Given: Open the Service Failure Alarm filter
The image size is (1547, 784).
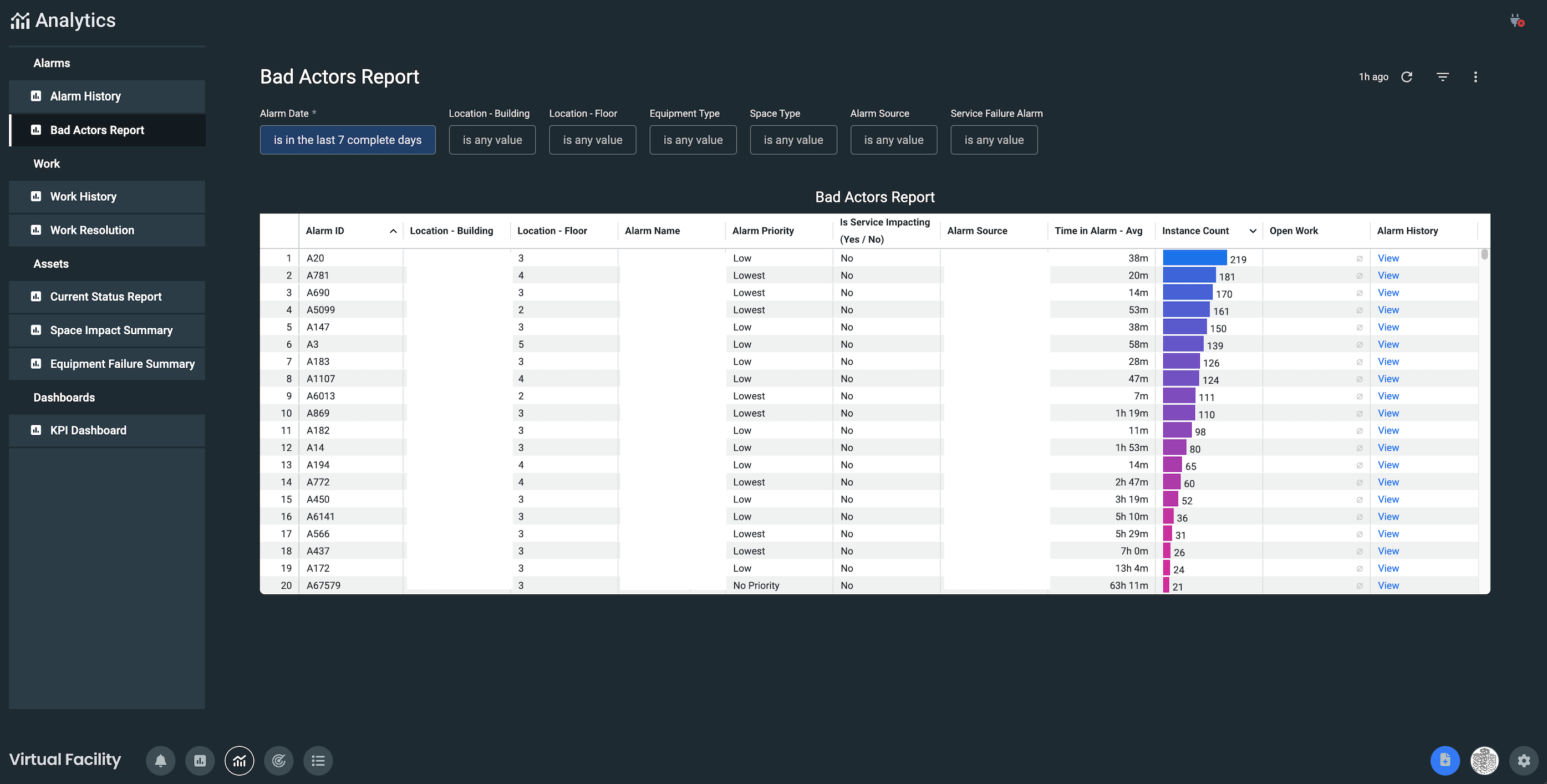Looking at the screenshot, I should click(993, 140).
